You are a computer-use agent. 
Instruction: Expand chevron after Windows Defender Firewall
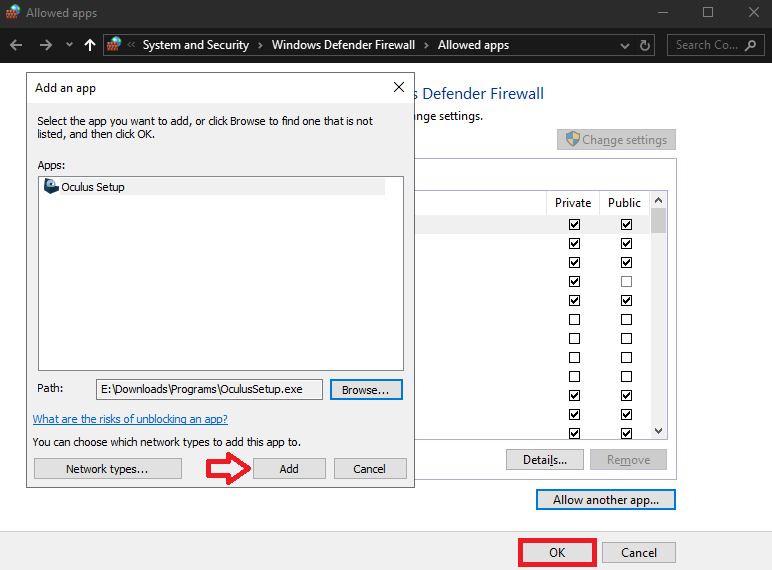(426, 45)
